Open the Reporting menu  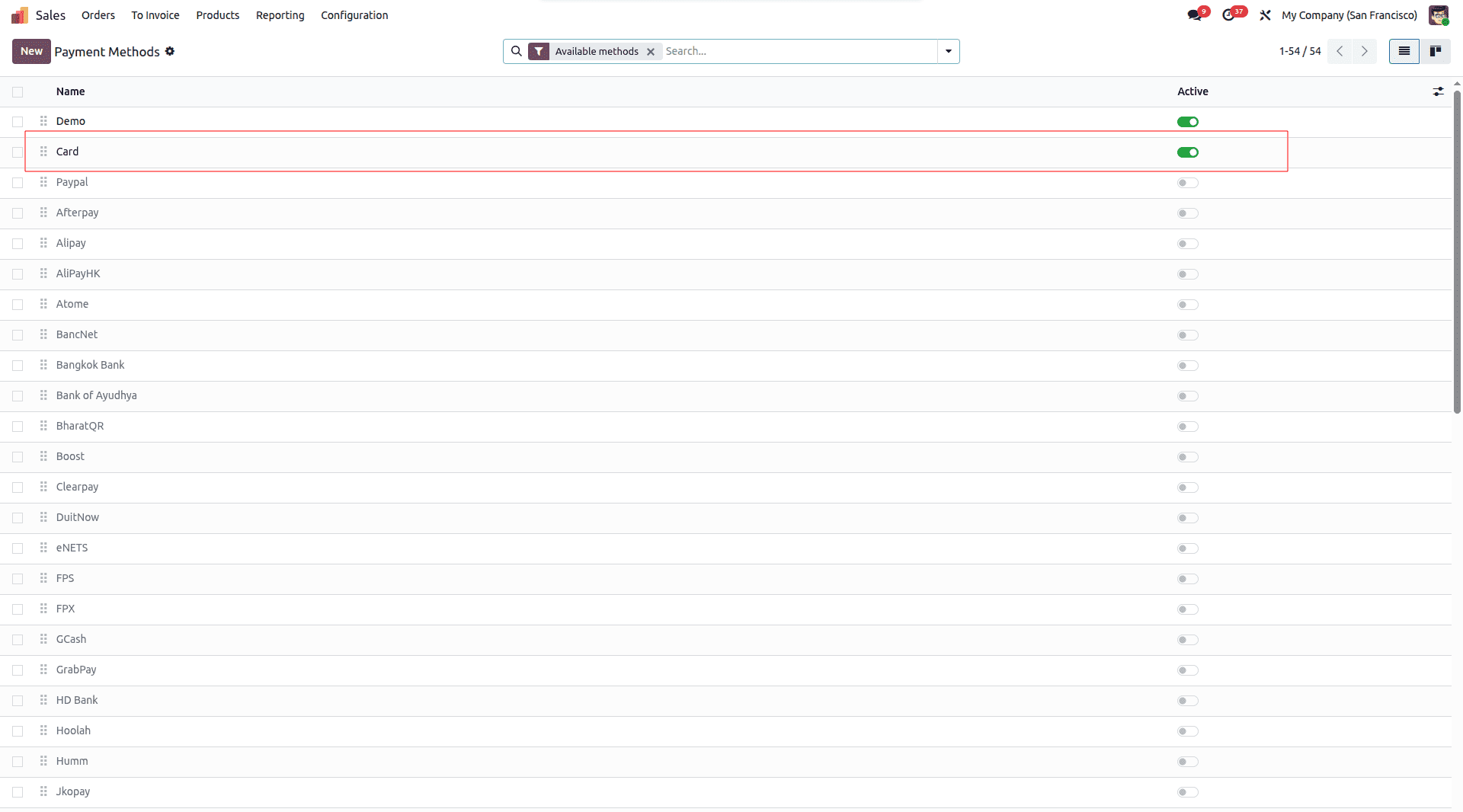coord(280,14)
